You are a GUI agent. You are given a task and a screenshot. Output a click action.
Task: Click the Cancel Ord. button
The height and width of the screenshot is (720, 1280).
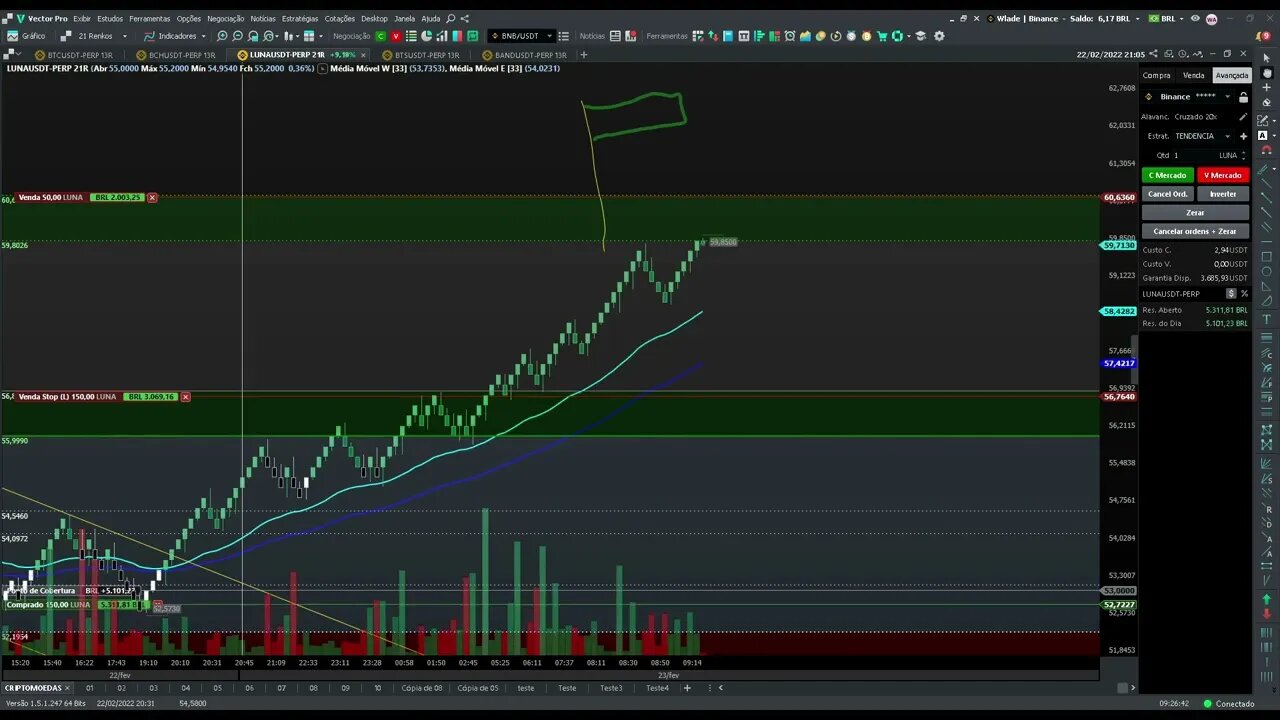(x=1167, y=194)
